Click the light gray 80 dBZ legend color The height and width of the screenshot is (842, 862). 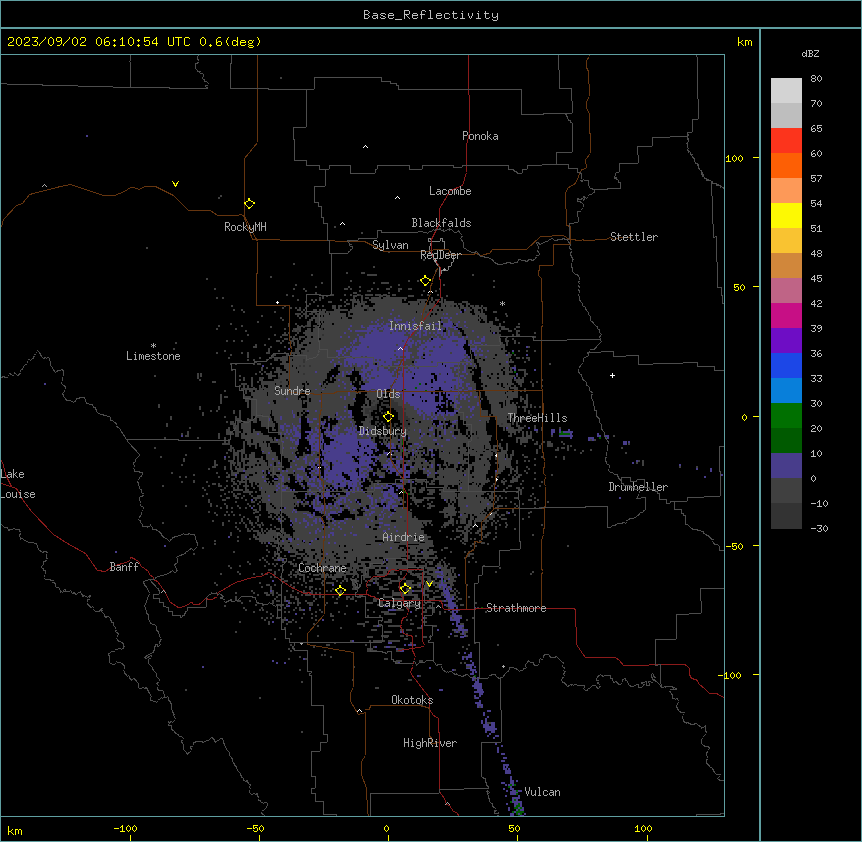[786, 90]
